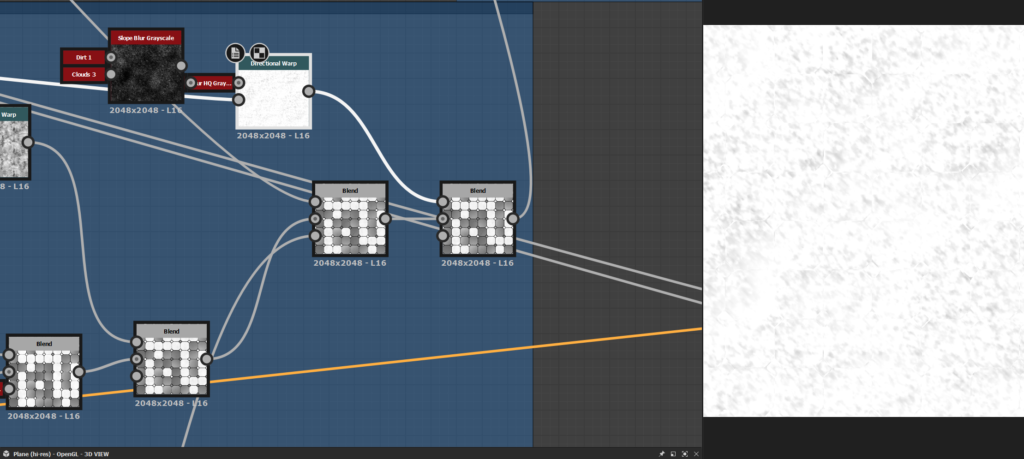
Task: Click the '2048x2048 - L16' label under Slope Blur Grayscale
Action: tap(146, 110)
